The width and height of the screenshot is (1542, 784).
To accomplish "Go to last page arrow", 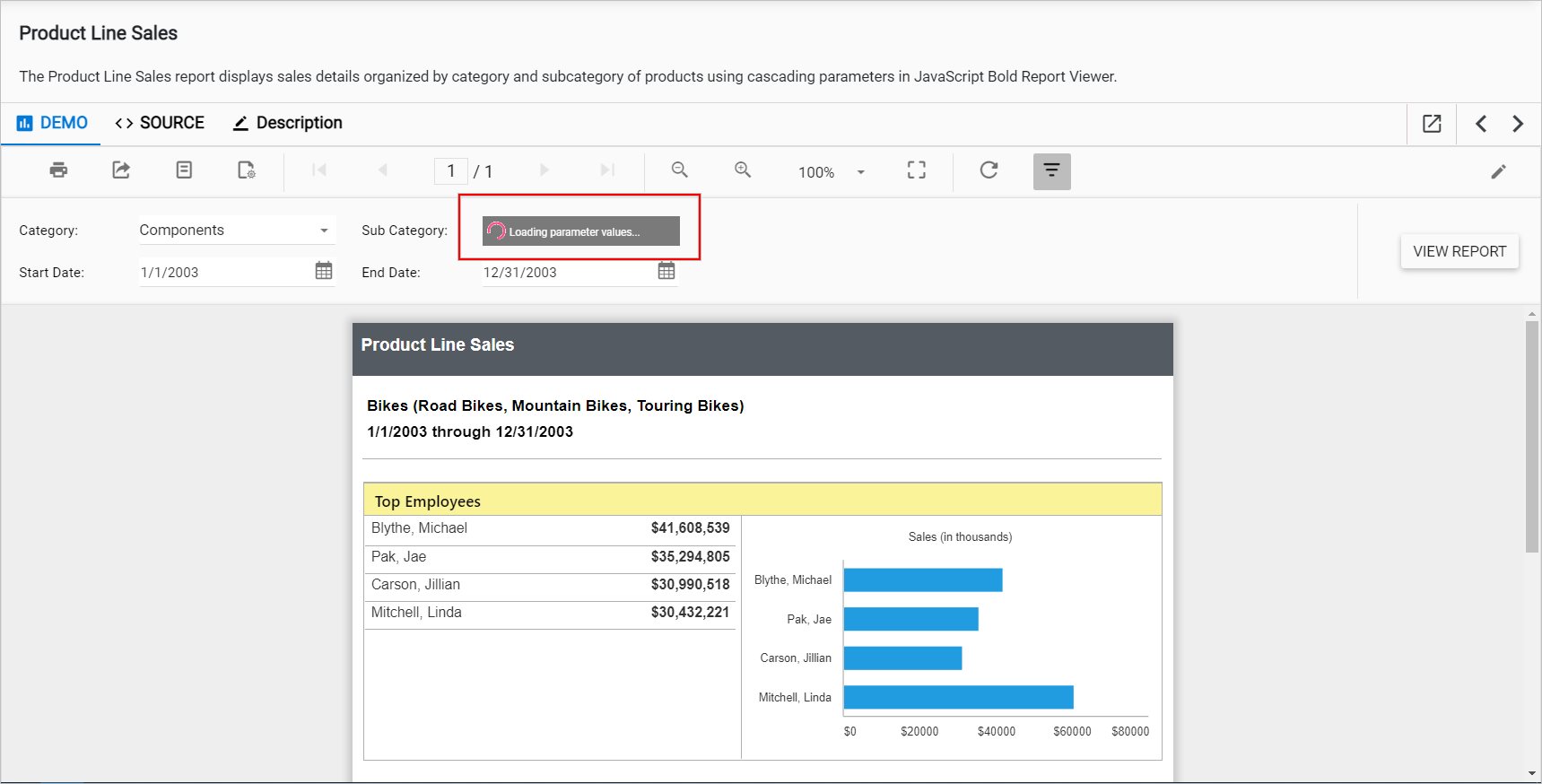I will (x=607, y=170).
